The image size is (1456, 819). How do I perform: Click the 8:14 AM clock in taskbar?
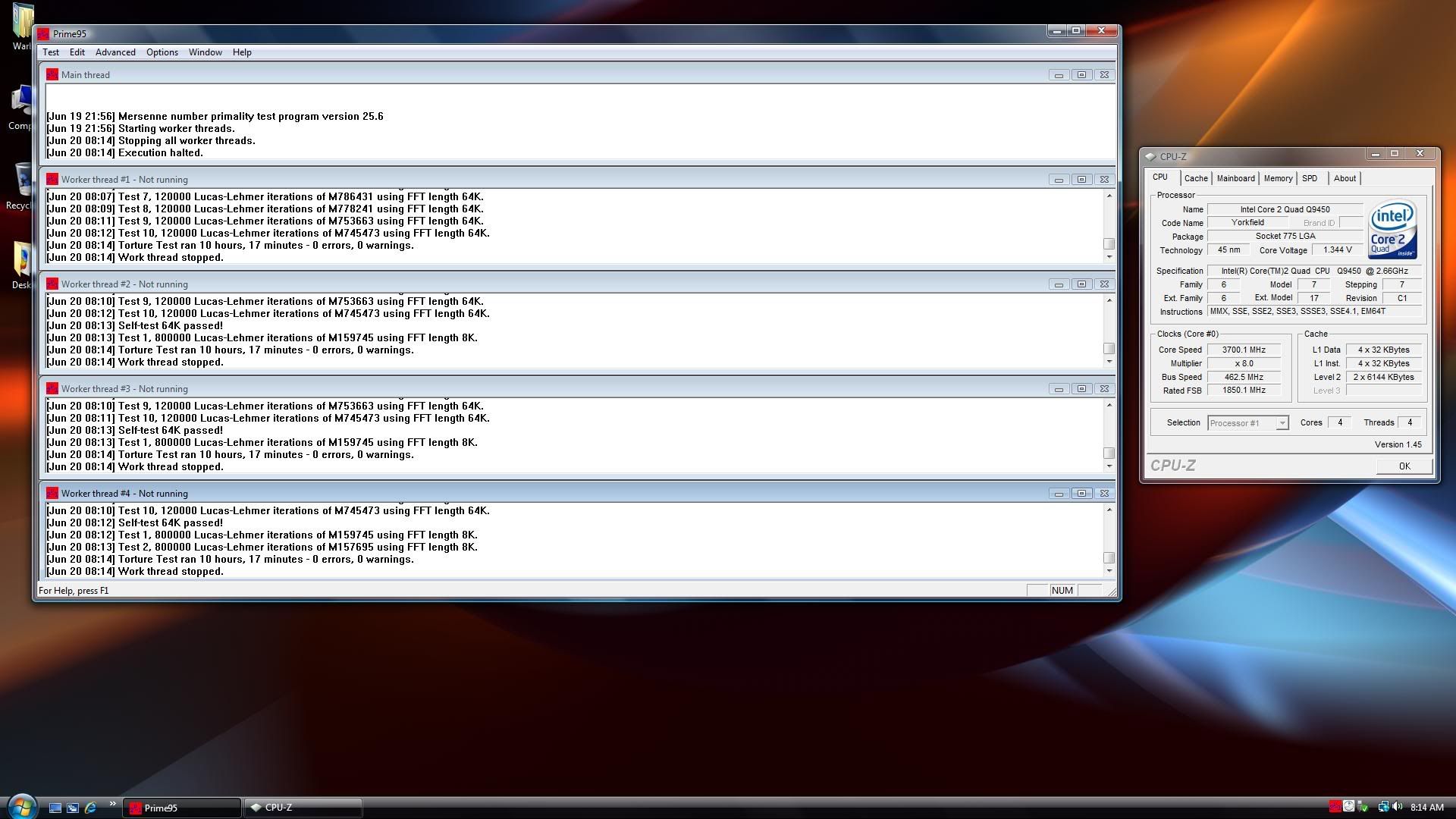click(x=1426, y=808)
